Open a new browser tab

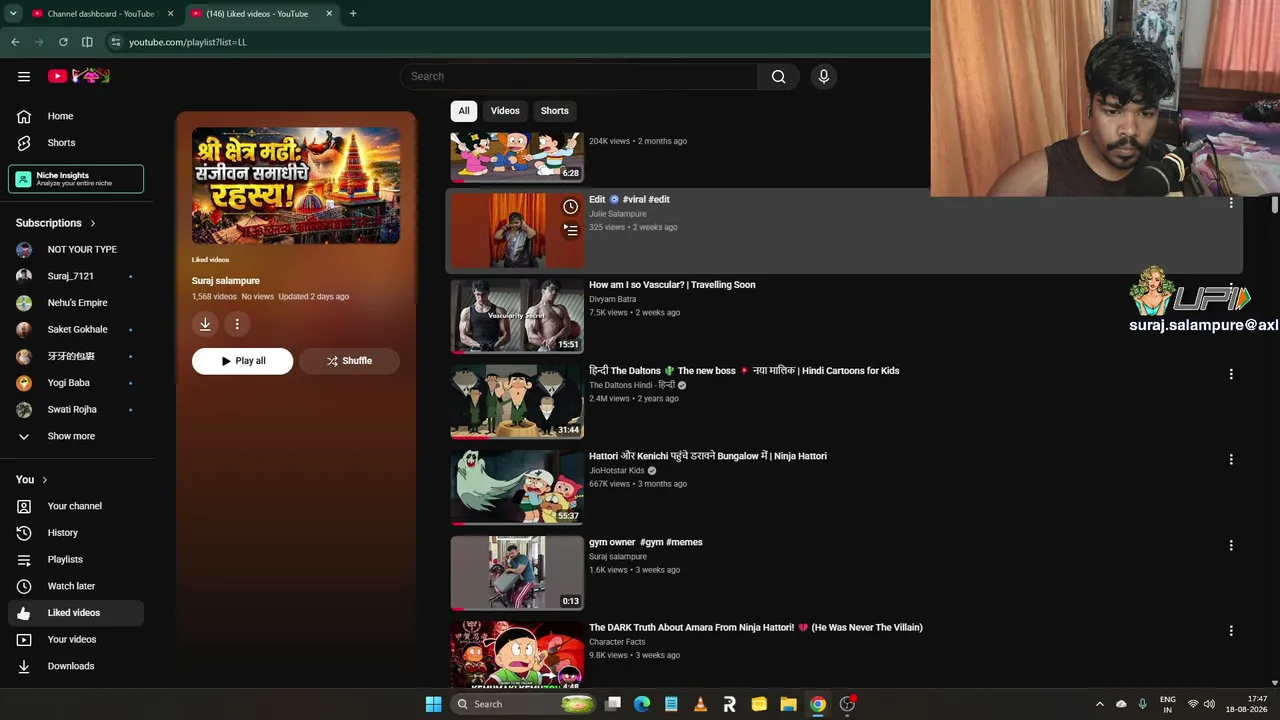(353, 14)
